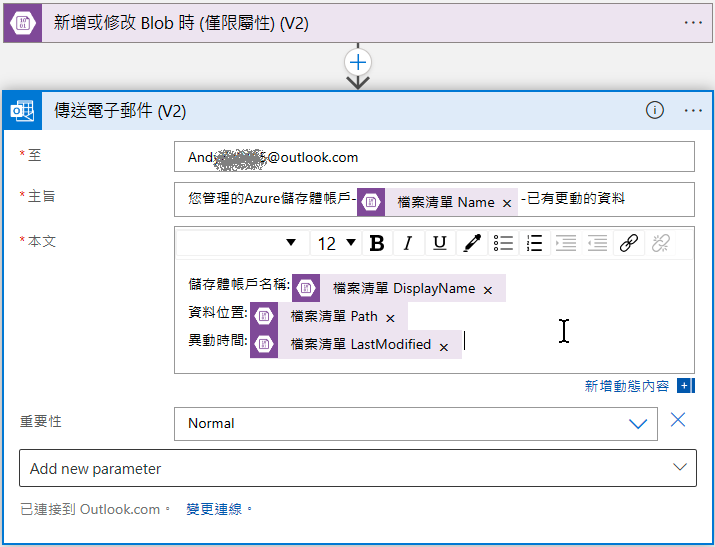Click the 資料位置: label in body
This screenshot has height=547, width=715.
tap(218, 312)
